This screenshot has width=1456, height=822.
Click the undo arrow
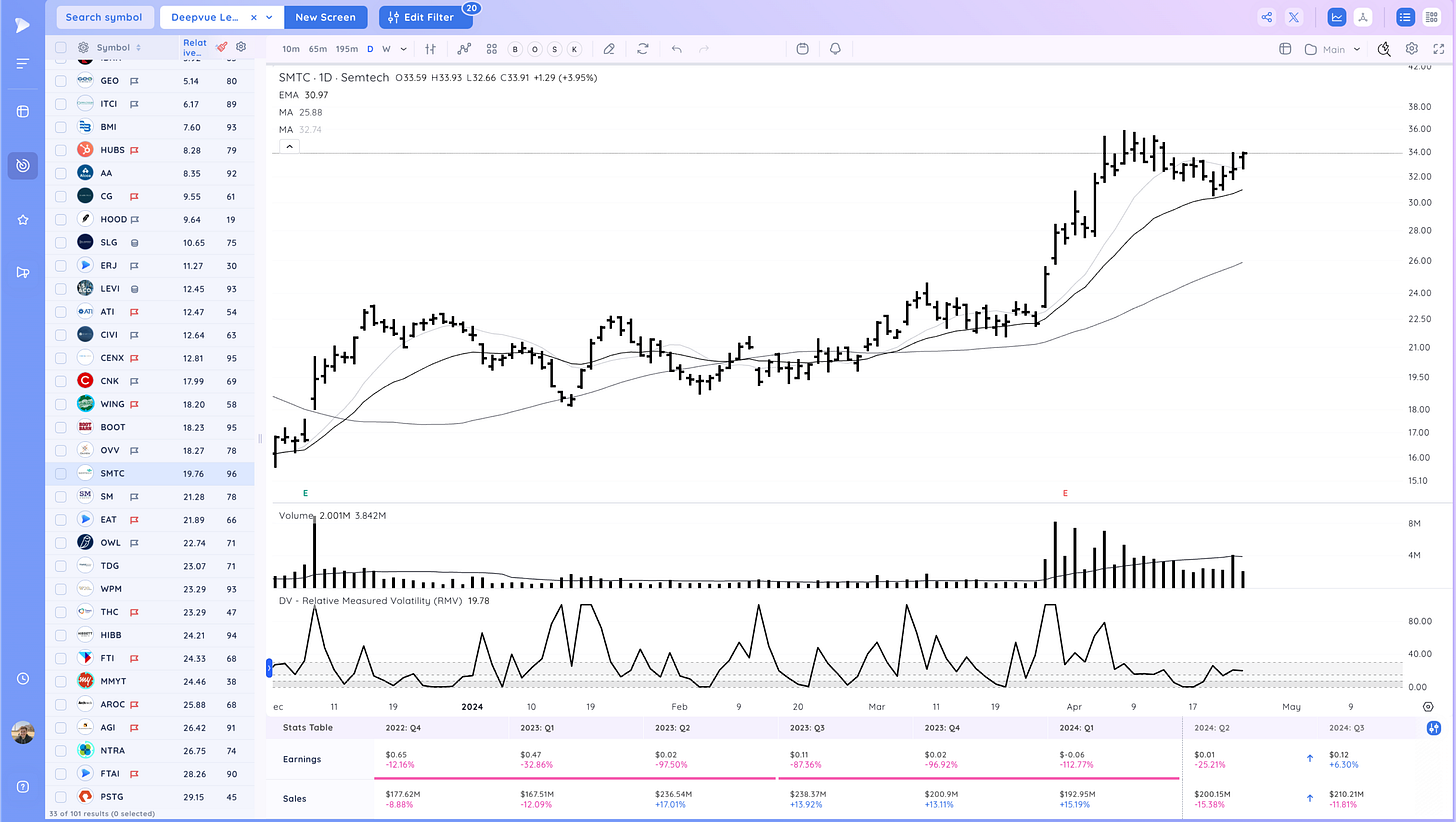click(677, 48)
